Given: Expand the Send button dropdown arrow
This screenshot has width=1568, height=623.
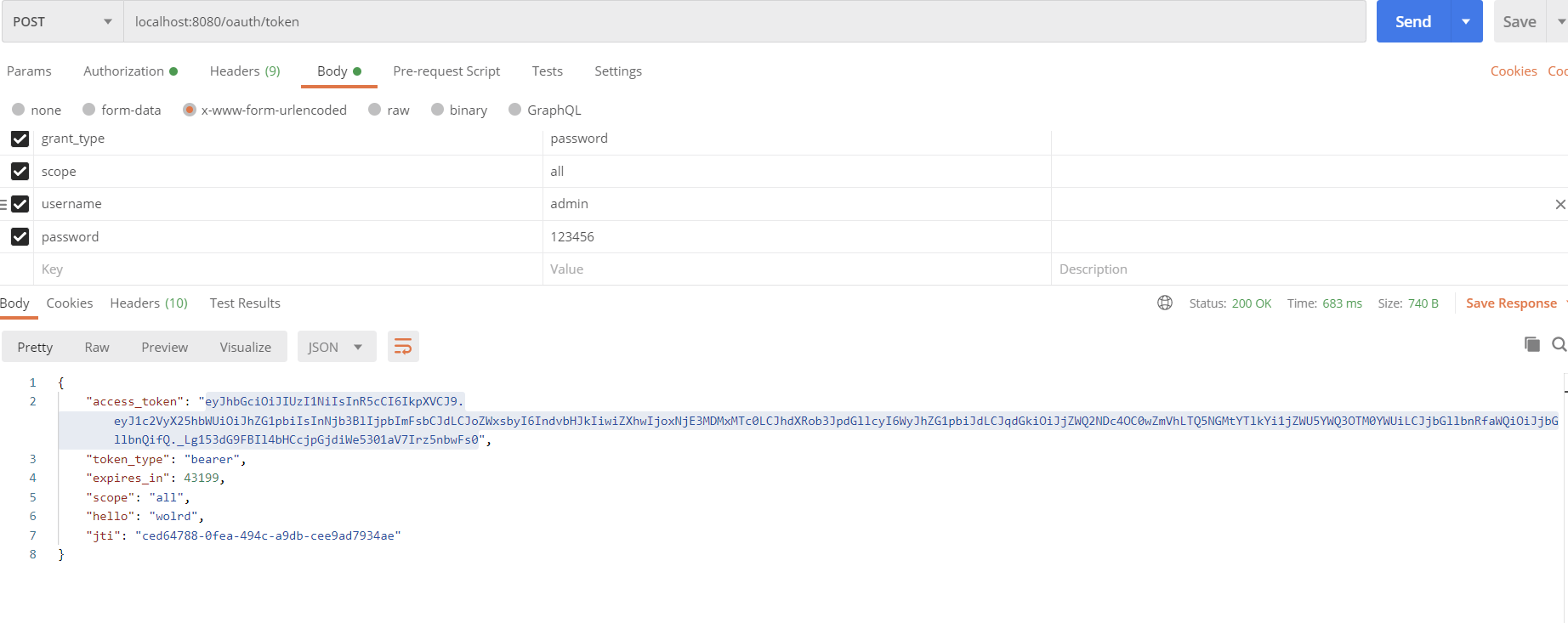Looking at the screenshot, I should click(1466, 22).
